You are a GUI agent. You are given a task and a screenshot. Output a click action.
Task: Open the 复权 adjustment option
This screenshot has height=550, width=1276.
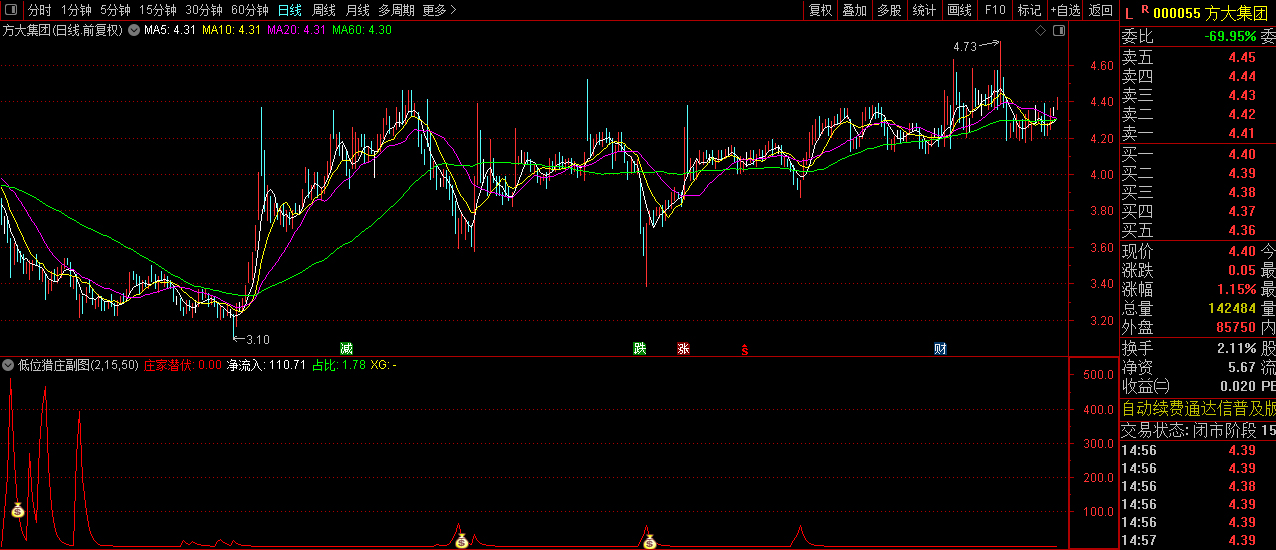pos(820,10)
